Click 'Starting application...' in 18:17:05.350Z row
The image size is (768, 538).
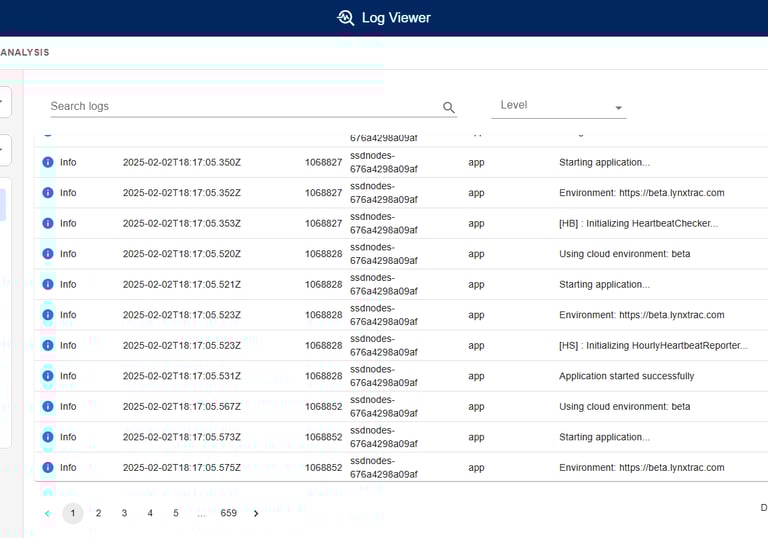pyautogui.click(x=604, y=162)
